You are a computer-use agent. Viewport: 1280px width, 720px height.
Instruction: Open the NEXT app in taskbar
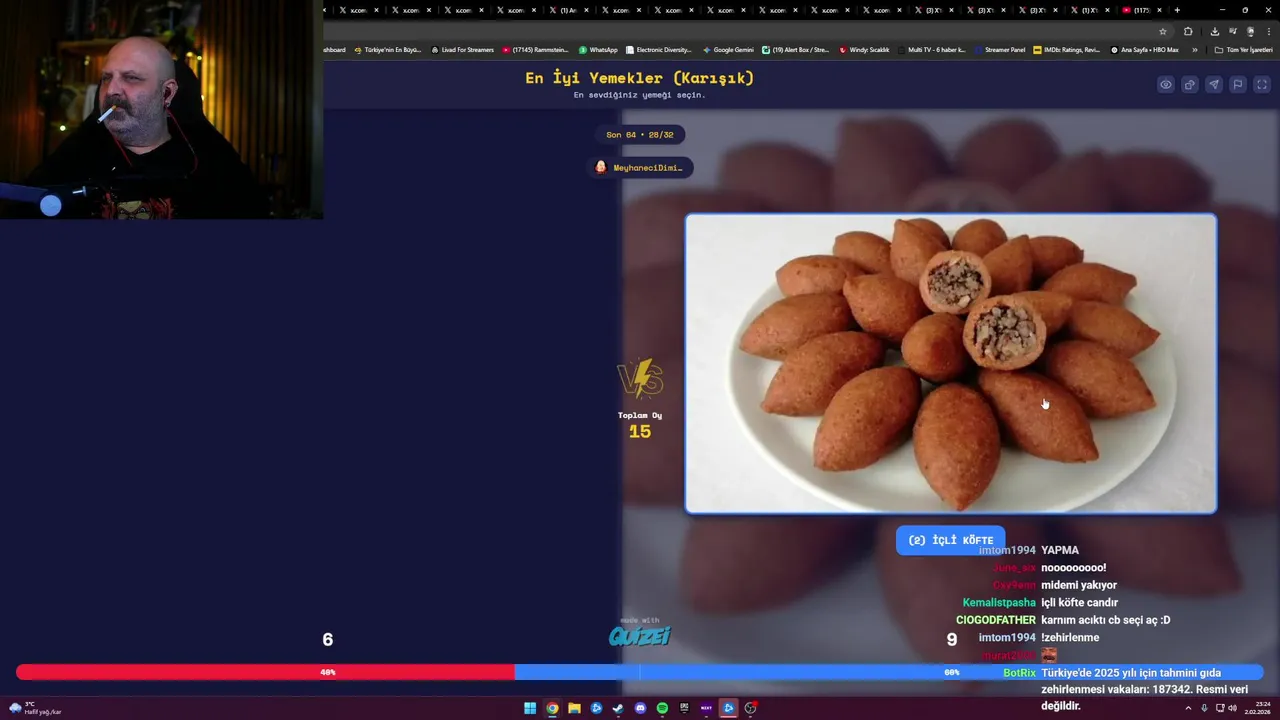click(x=706, y=708)
